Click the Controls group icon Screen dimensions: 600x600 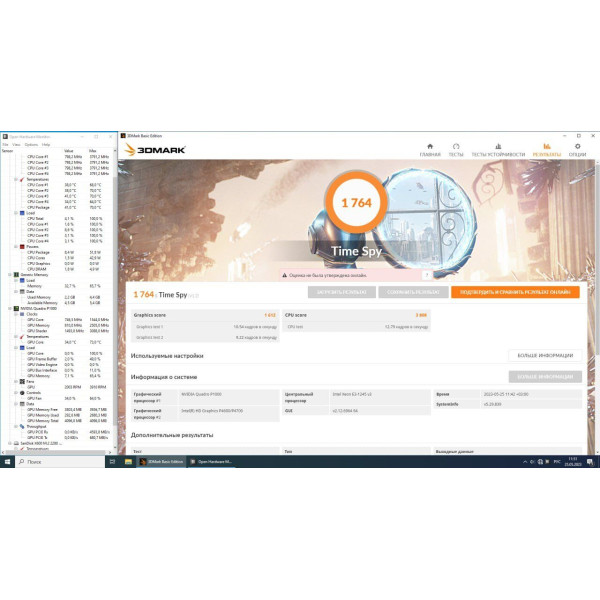(x=22, y=393)
